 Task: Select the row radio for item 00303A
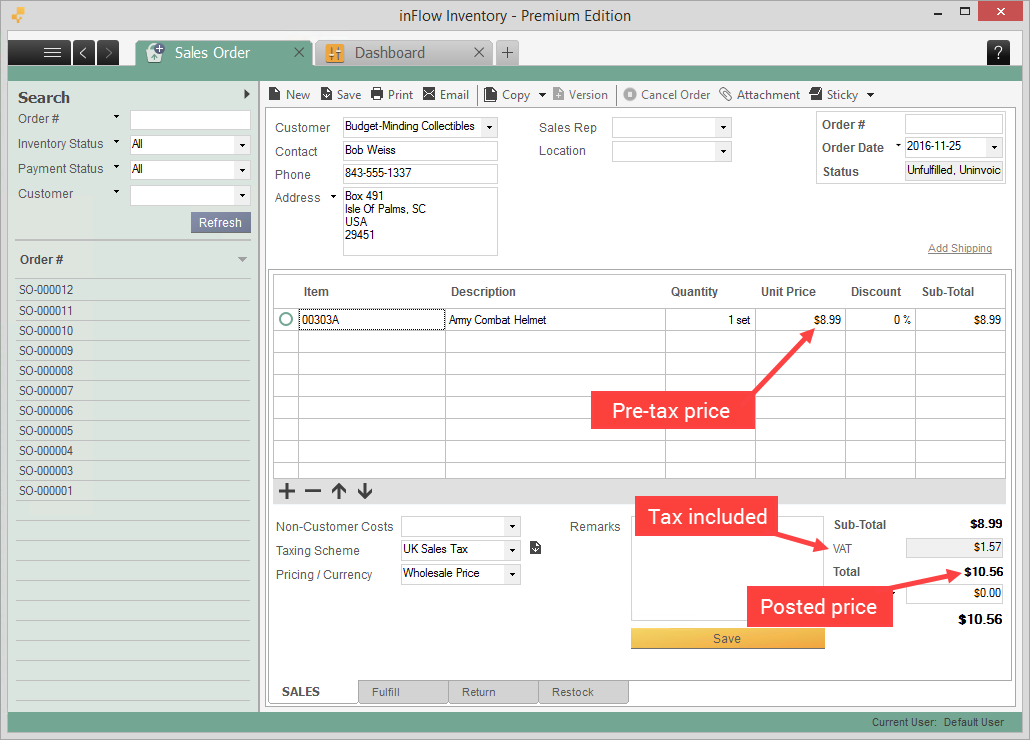click(286, 319)
